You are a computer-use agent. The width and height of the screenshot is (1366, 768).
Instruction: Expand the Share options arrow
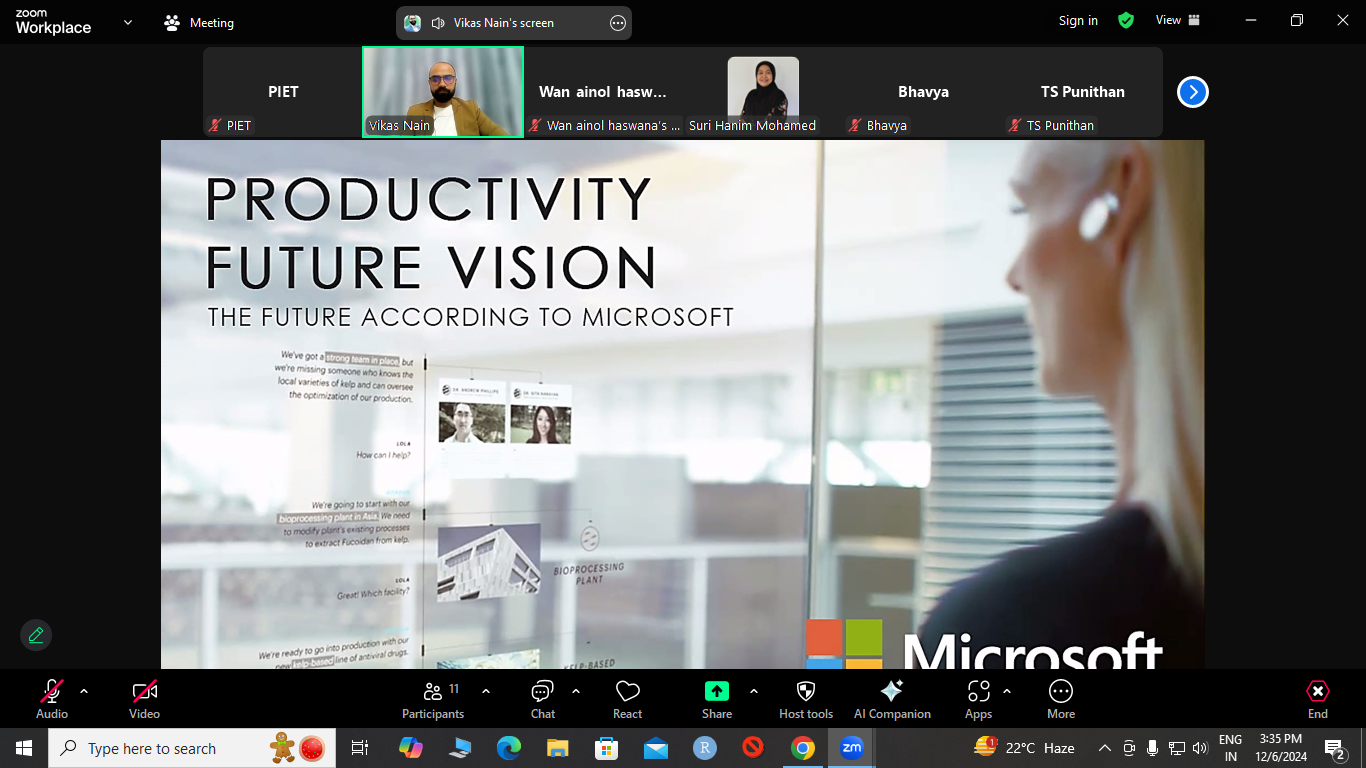click(x=754, y=691)
